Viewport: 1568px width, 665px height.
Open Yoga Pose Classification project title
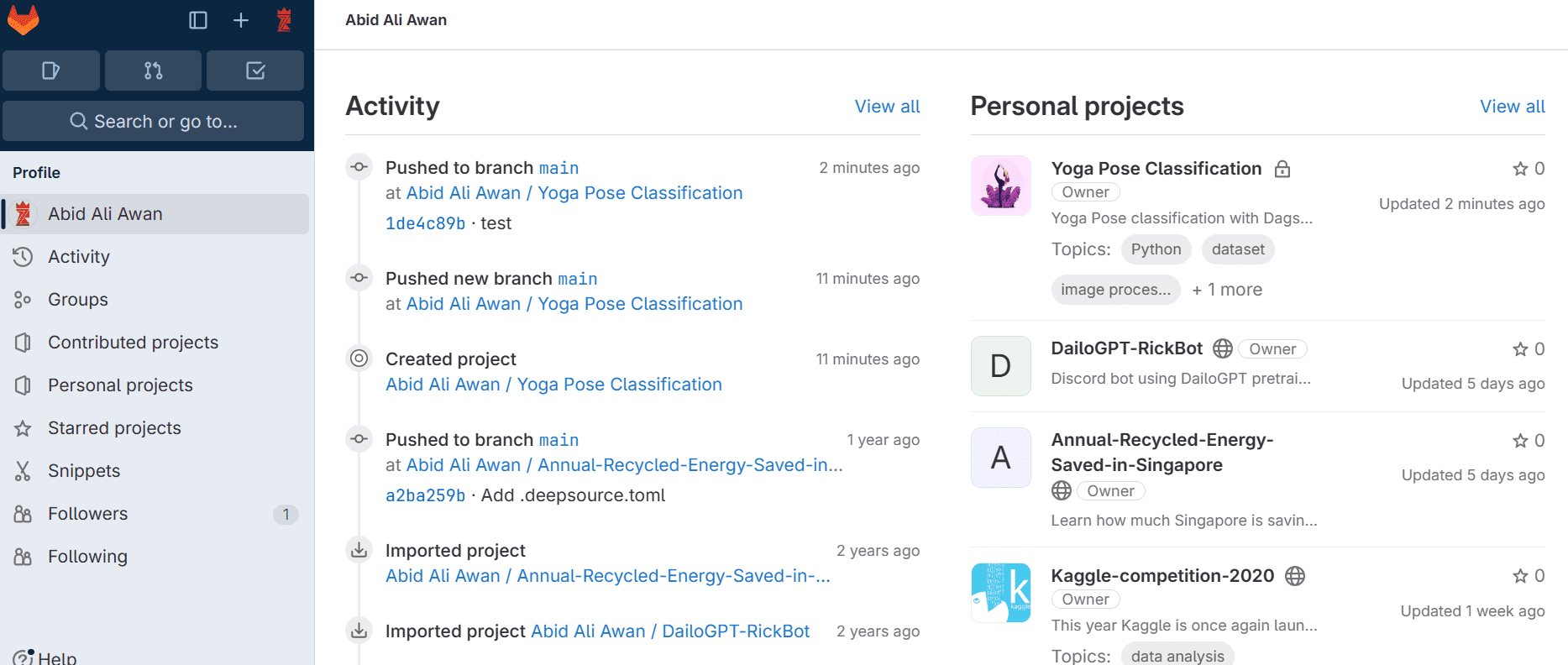(1156, 169)
